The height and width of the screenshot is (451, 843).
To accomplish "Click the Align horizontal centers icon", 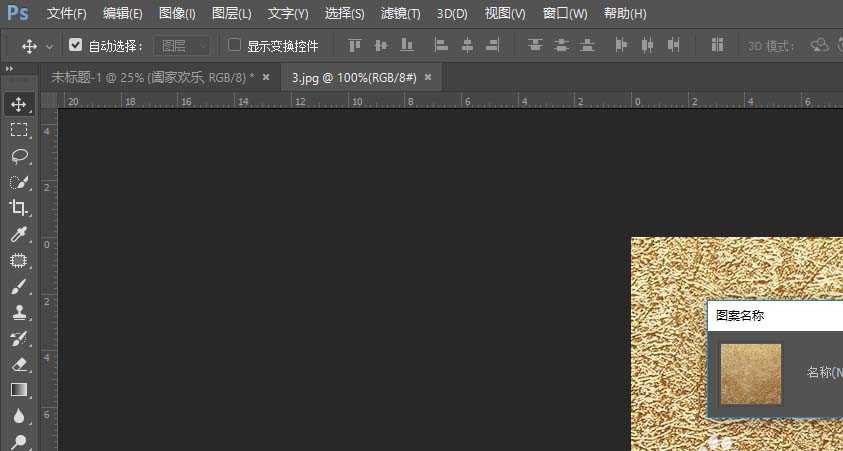I will pos(467,46).
